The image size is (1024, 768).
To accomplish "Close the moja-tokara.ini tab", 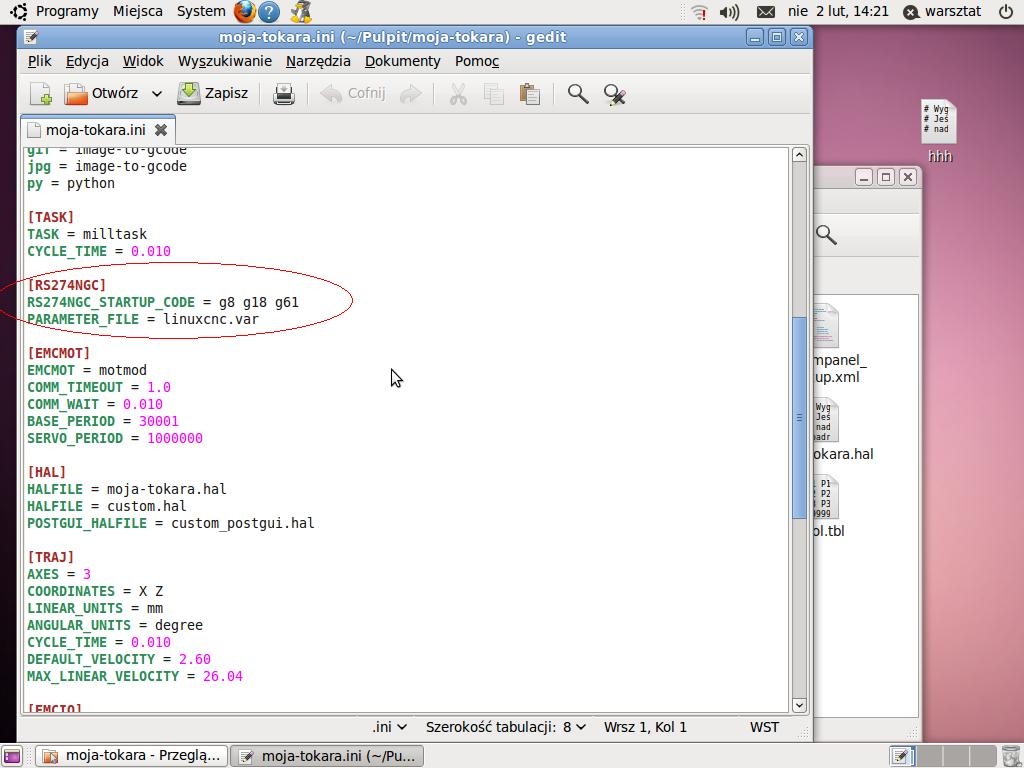I will pos(161,130).
